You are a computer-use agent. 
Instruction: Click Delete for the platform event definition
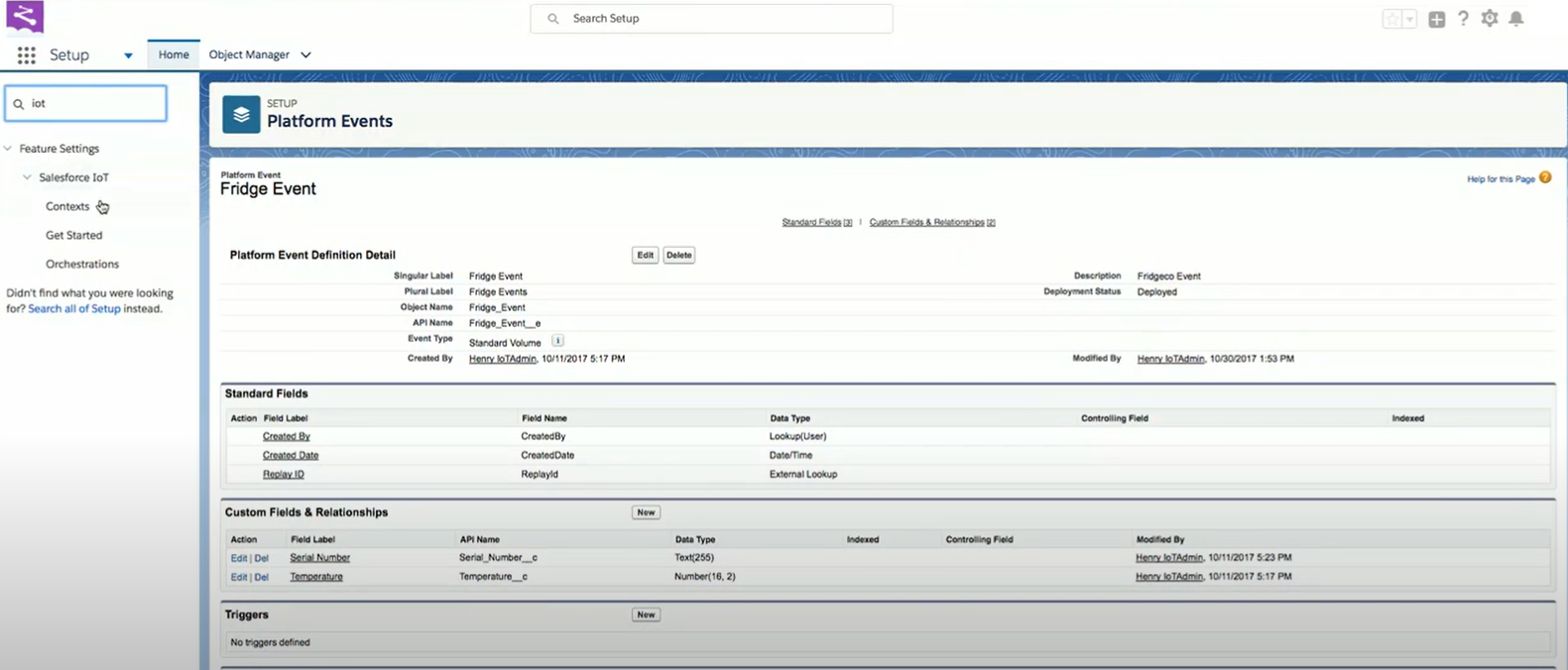click(678, 255)
